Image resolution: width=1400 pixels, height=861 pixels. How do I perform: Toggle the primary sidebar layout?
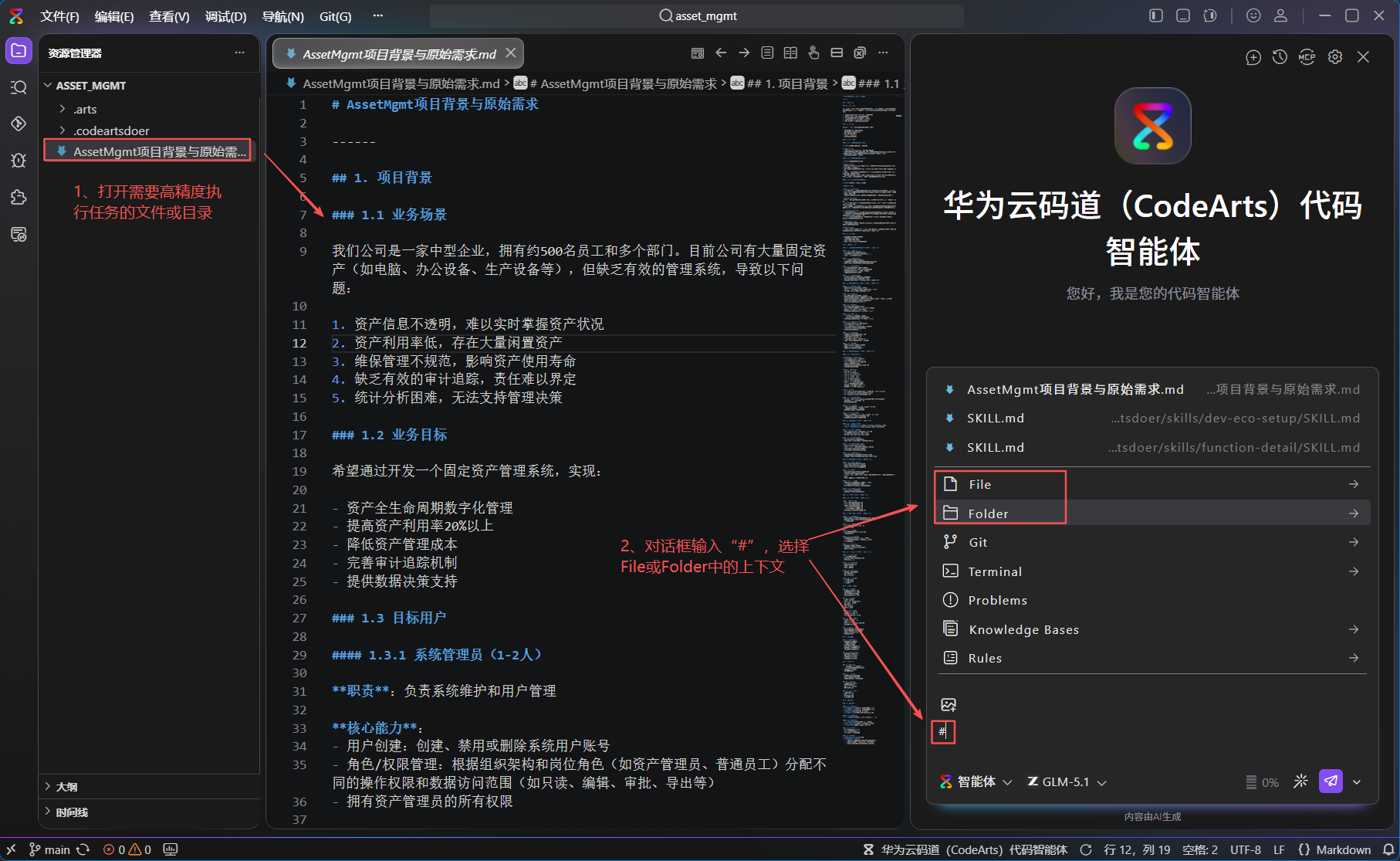[x=1155, y=15]
